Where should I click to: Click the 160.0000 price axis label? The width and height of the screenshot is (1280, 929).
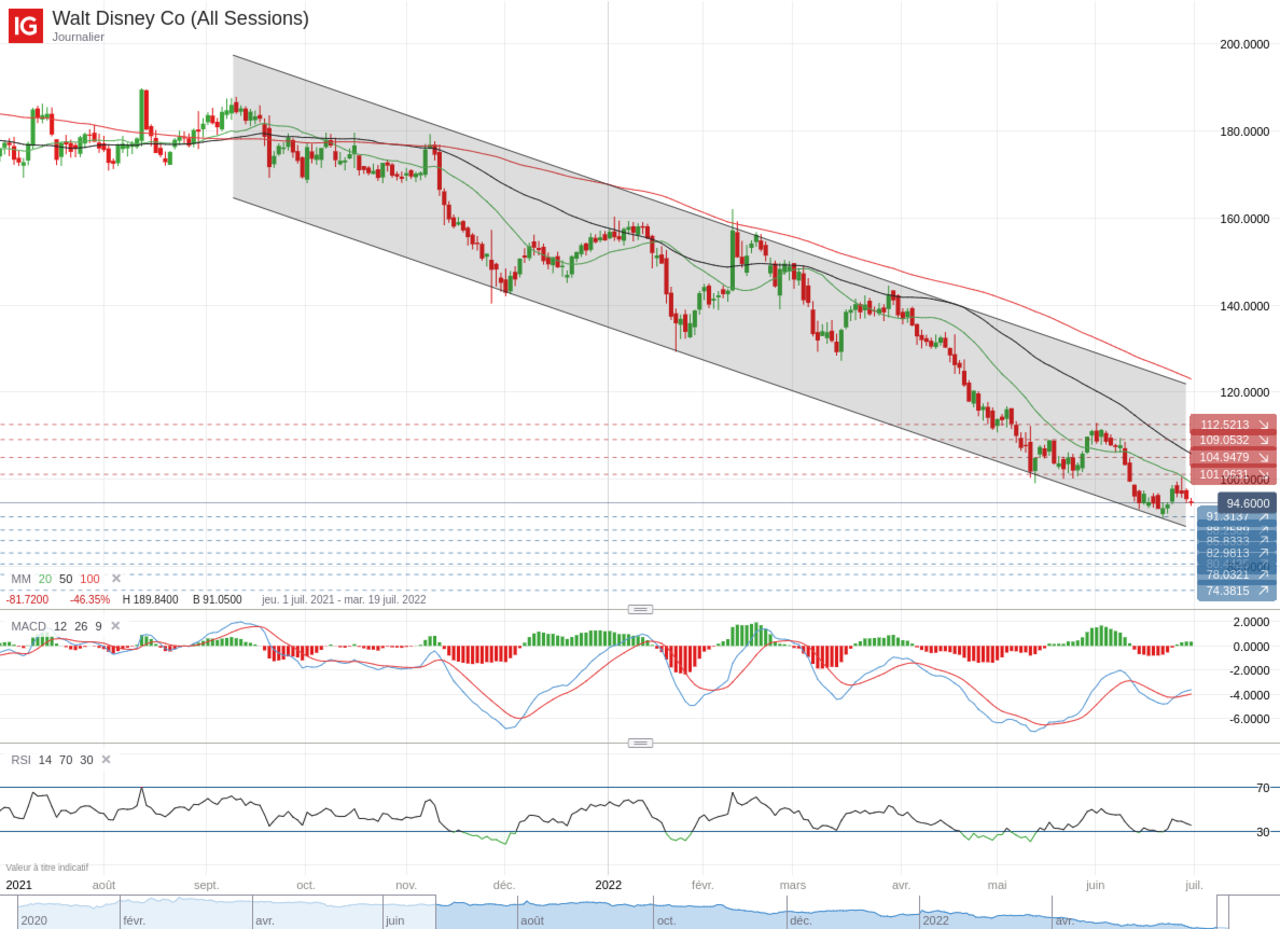[x=1244, y=219]
